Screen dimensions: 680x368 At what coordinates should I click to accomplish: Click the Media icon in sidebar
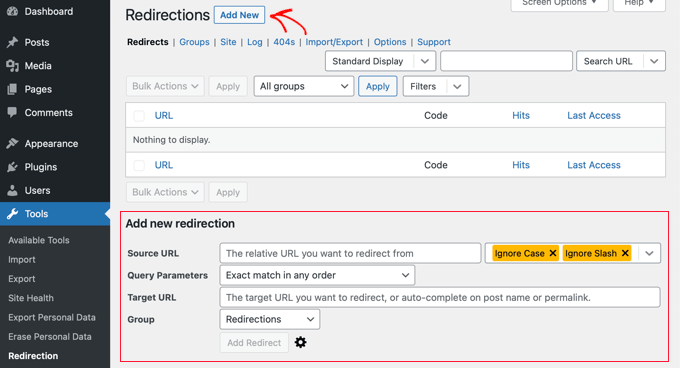point(13,65)
